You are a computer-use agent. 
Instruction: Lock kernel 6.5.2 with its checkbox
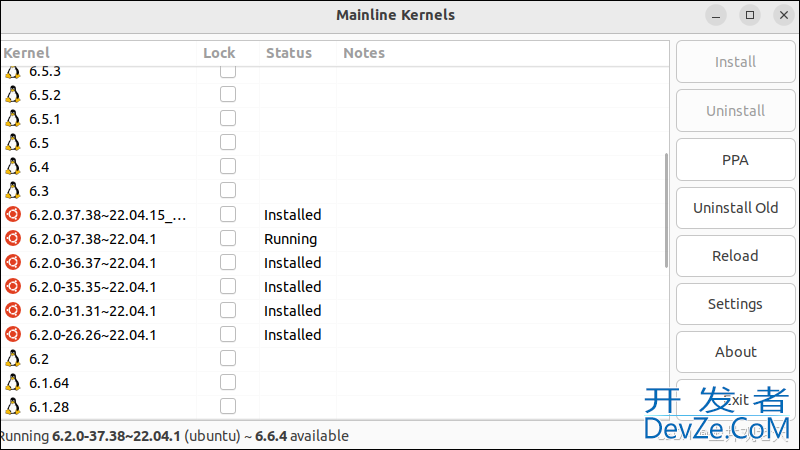tap(228, 94)
